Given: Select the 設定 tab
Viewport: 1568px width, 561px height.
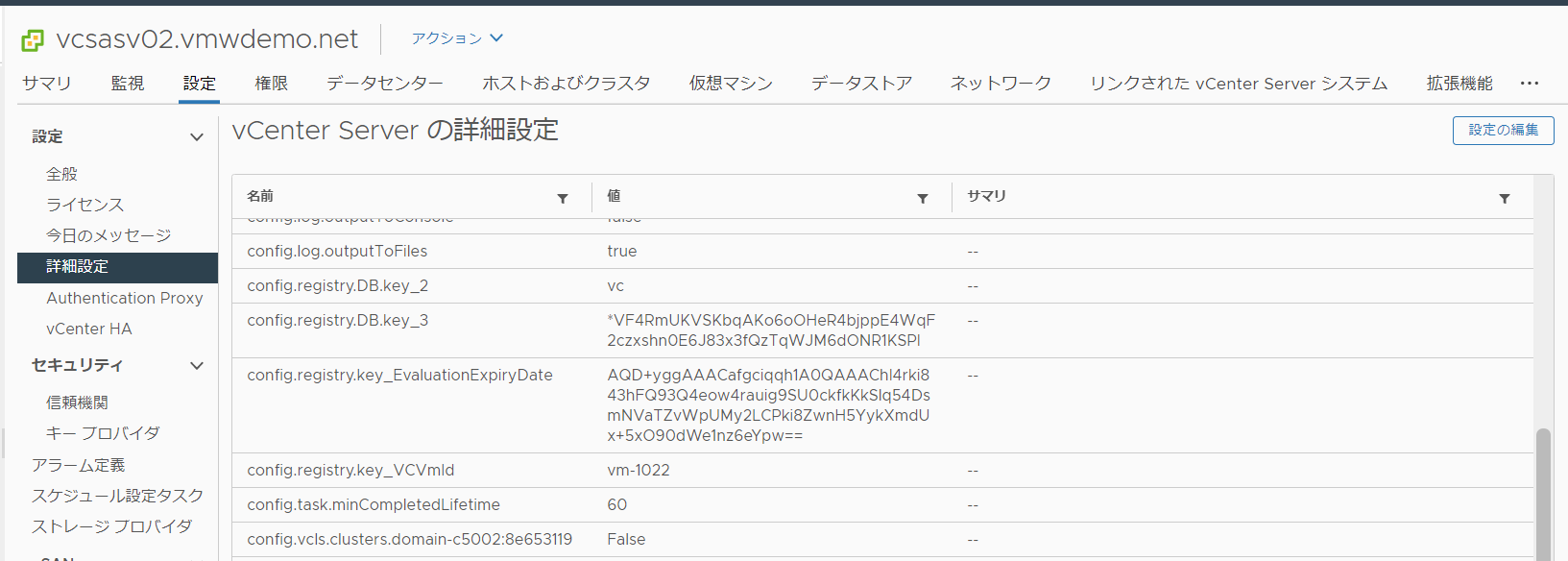Looking at the screenshot, I should 200,84.
